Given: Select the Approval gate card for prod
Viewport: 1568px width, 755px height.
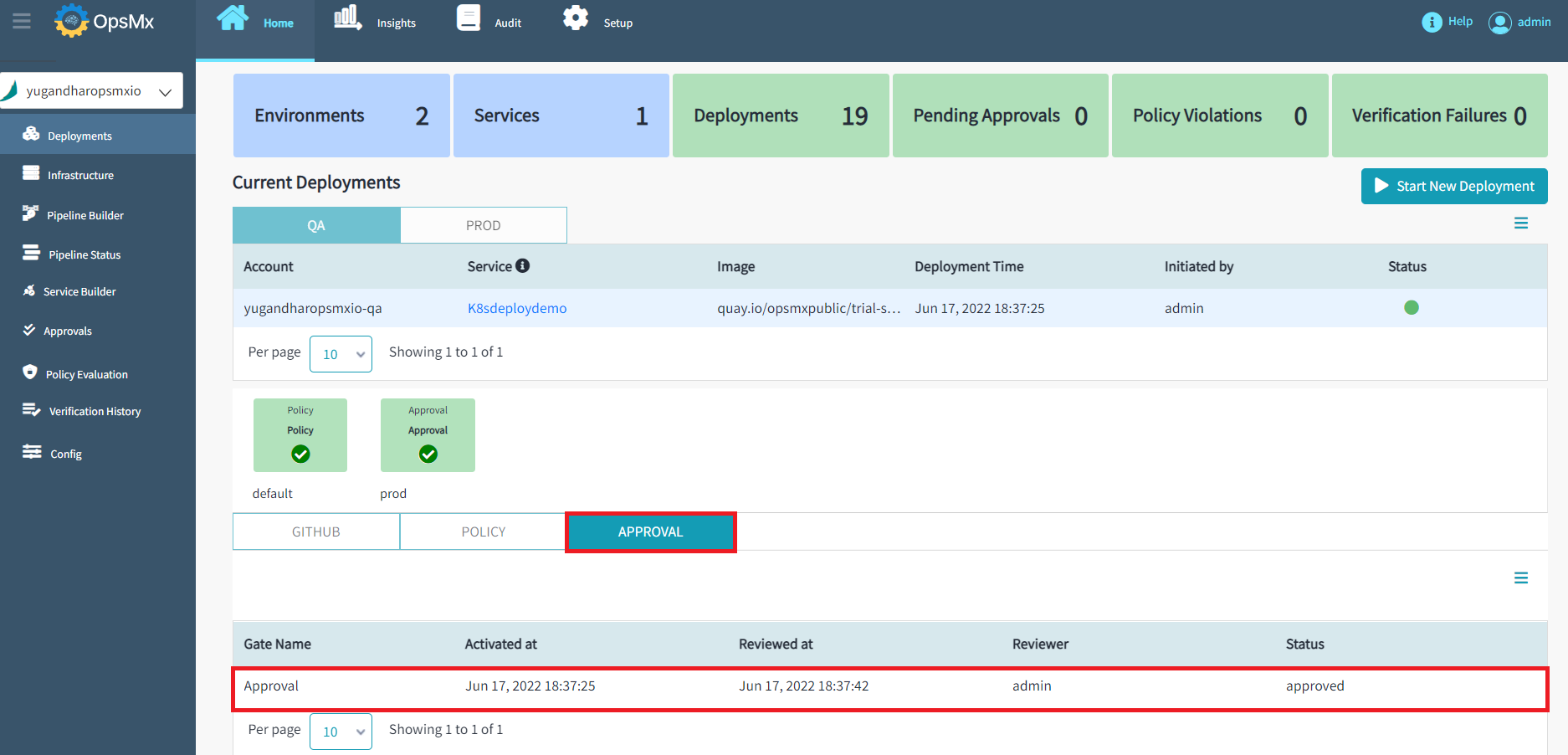Looking at the screenshot, I should click(428, 435).
